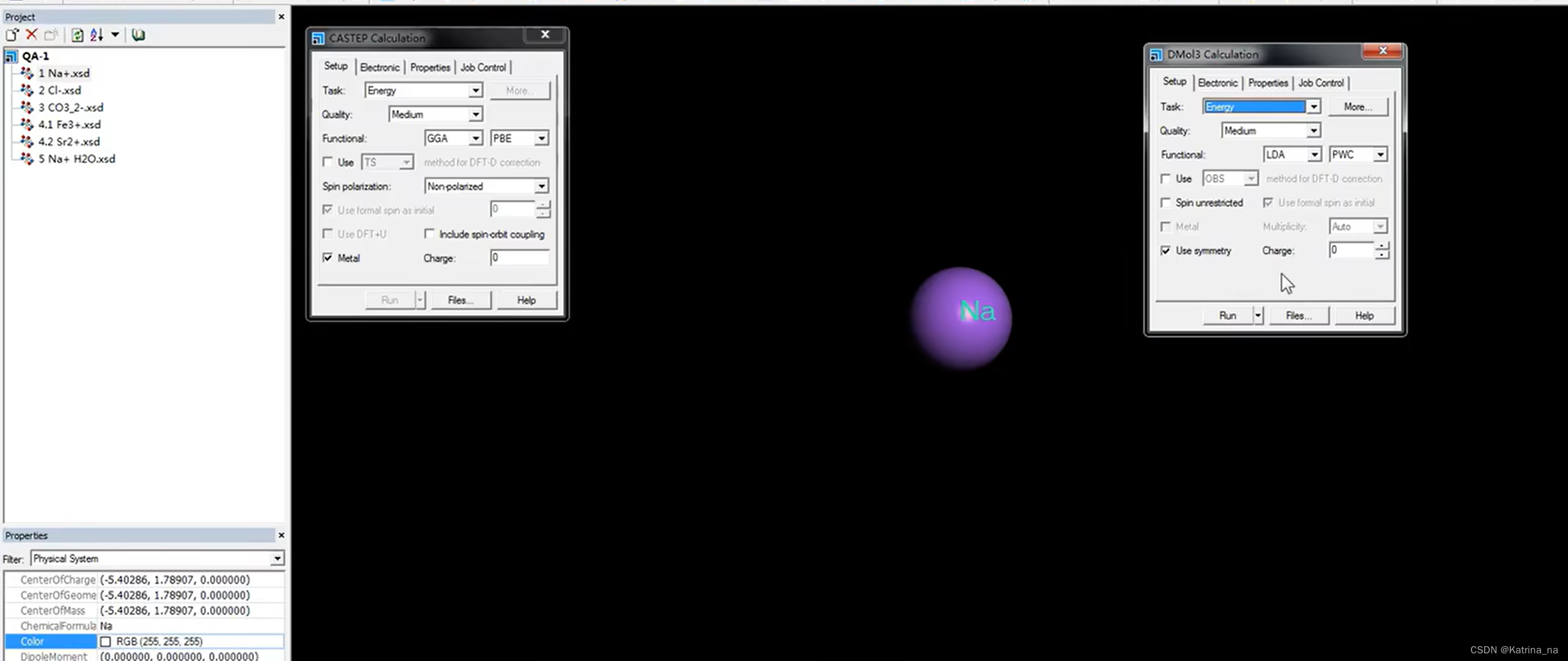Select the 2 Cl-.xsd file name

click(60, 90)
